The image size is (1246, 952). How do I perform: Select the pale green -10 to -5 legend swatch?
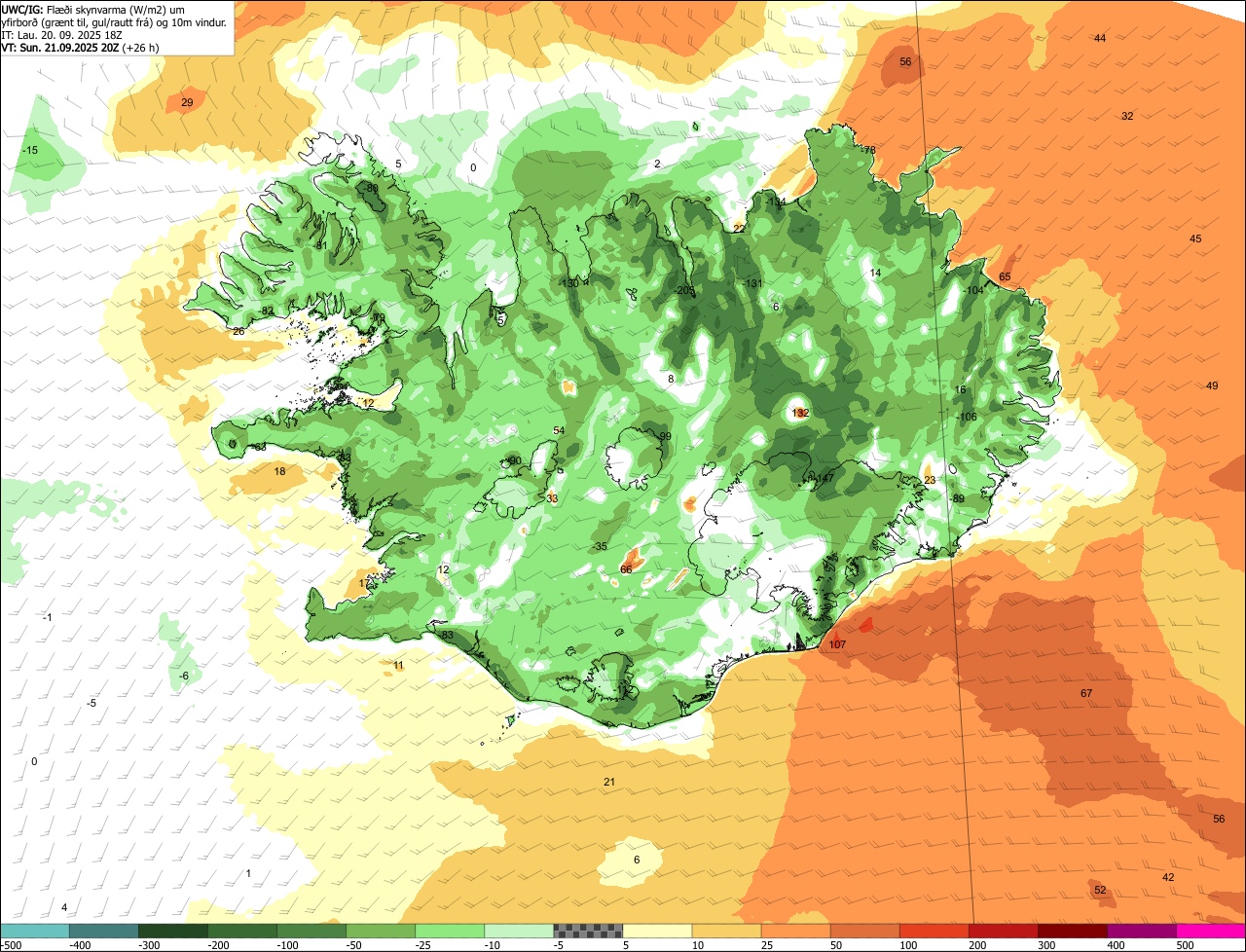tap(519, 931)
